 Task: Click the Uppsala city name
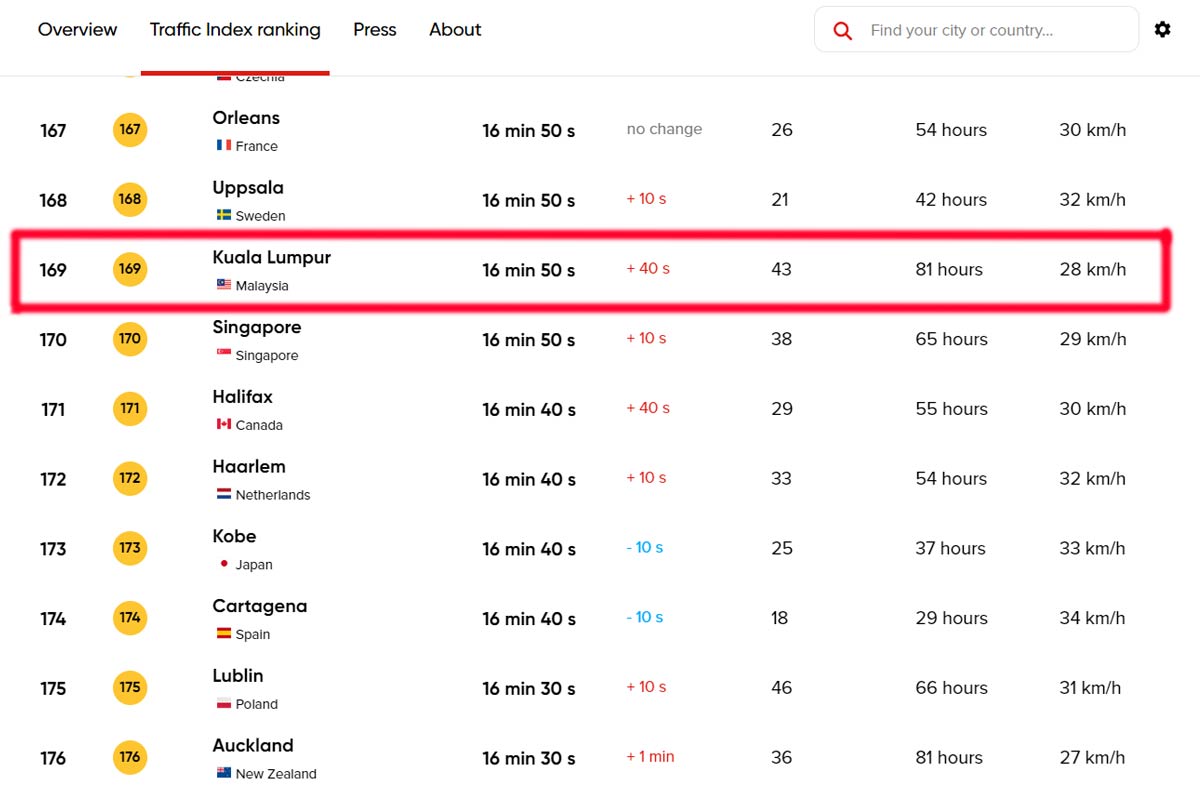(247, 188)
